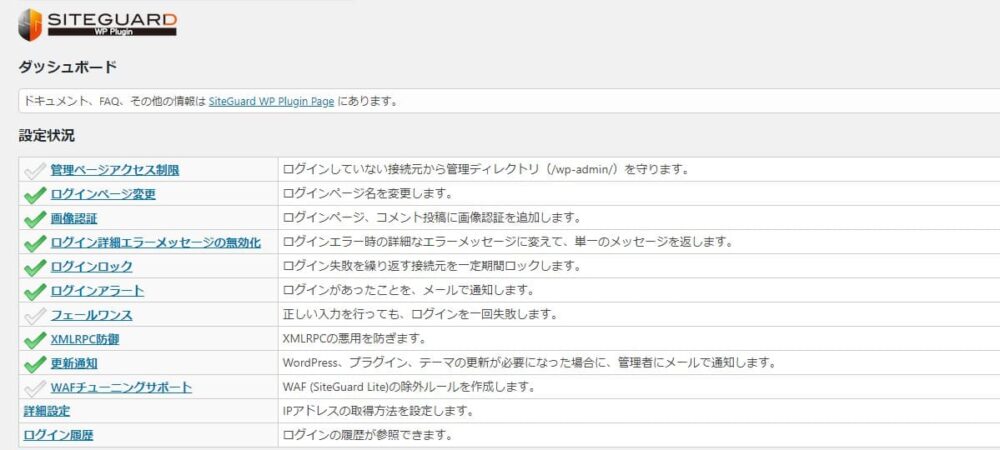Click the ダッシュボード heading

pos(68,67)
